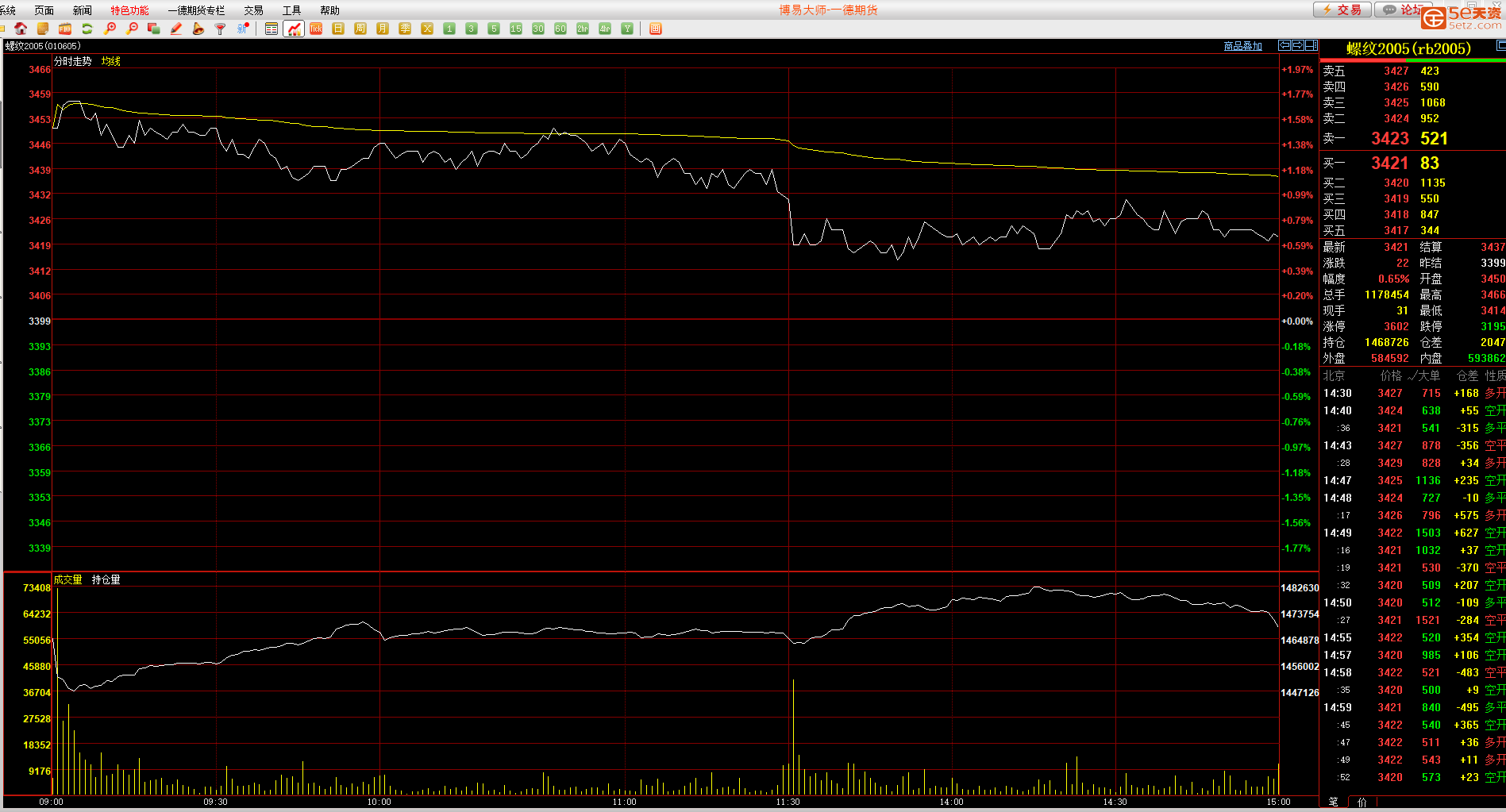1506x812 pixels.
Task: Open the alert bell icon
Action: 198,29
